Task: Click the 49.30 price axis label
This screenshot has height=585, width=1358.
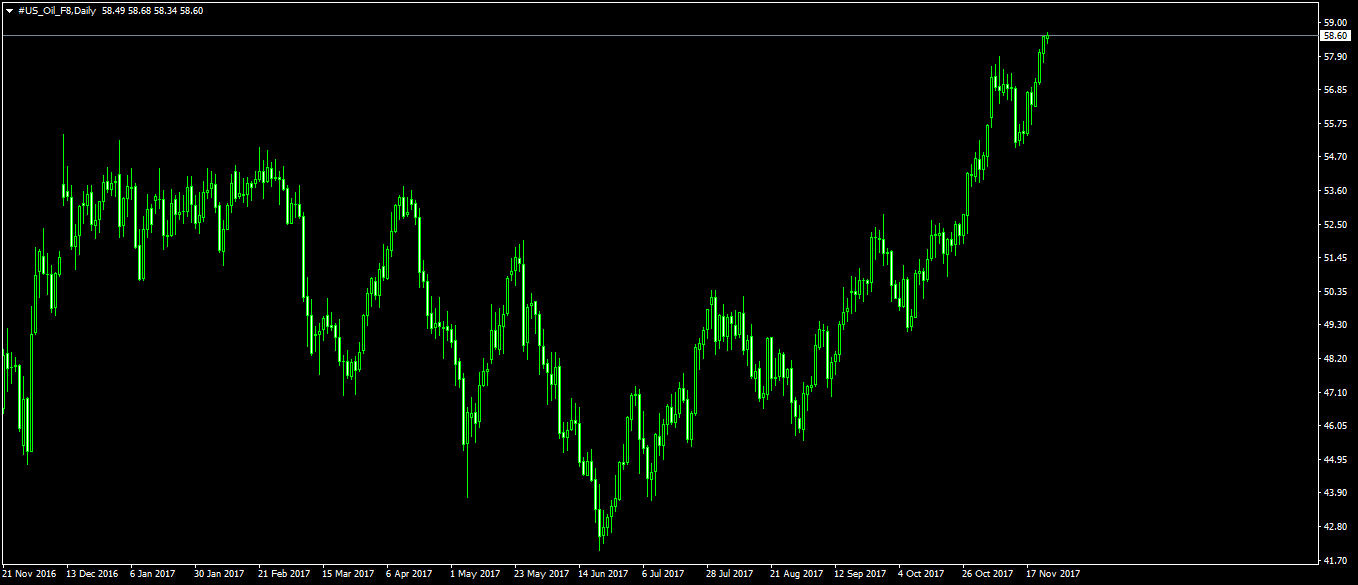Action: tap(1335, 325)
